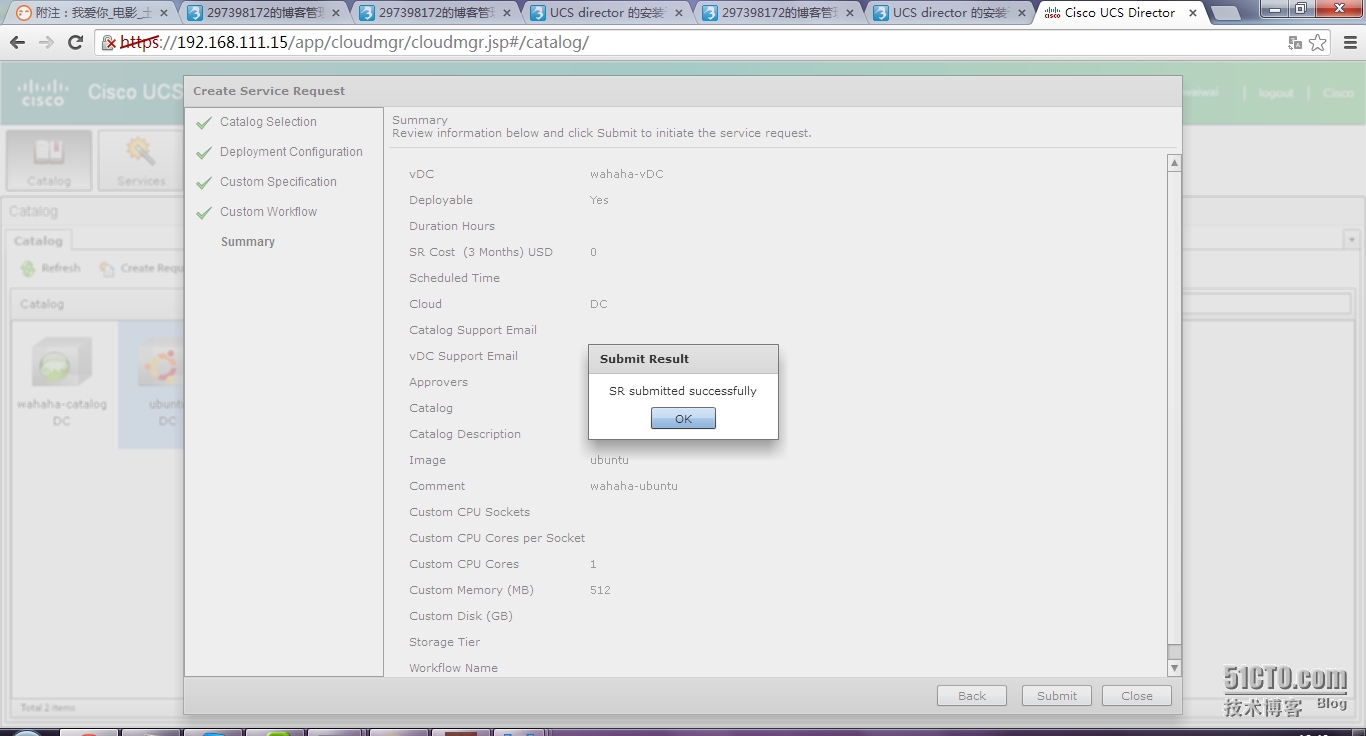Click the catalog search field behind dialog
This screenshot has width=1366, height=736.
(x=1266, y=304)
